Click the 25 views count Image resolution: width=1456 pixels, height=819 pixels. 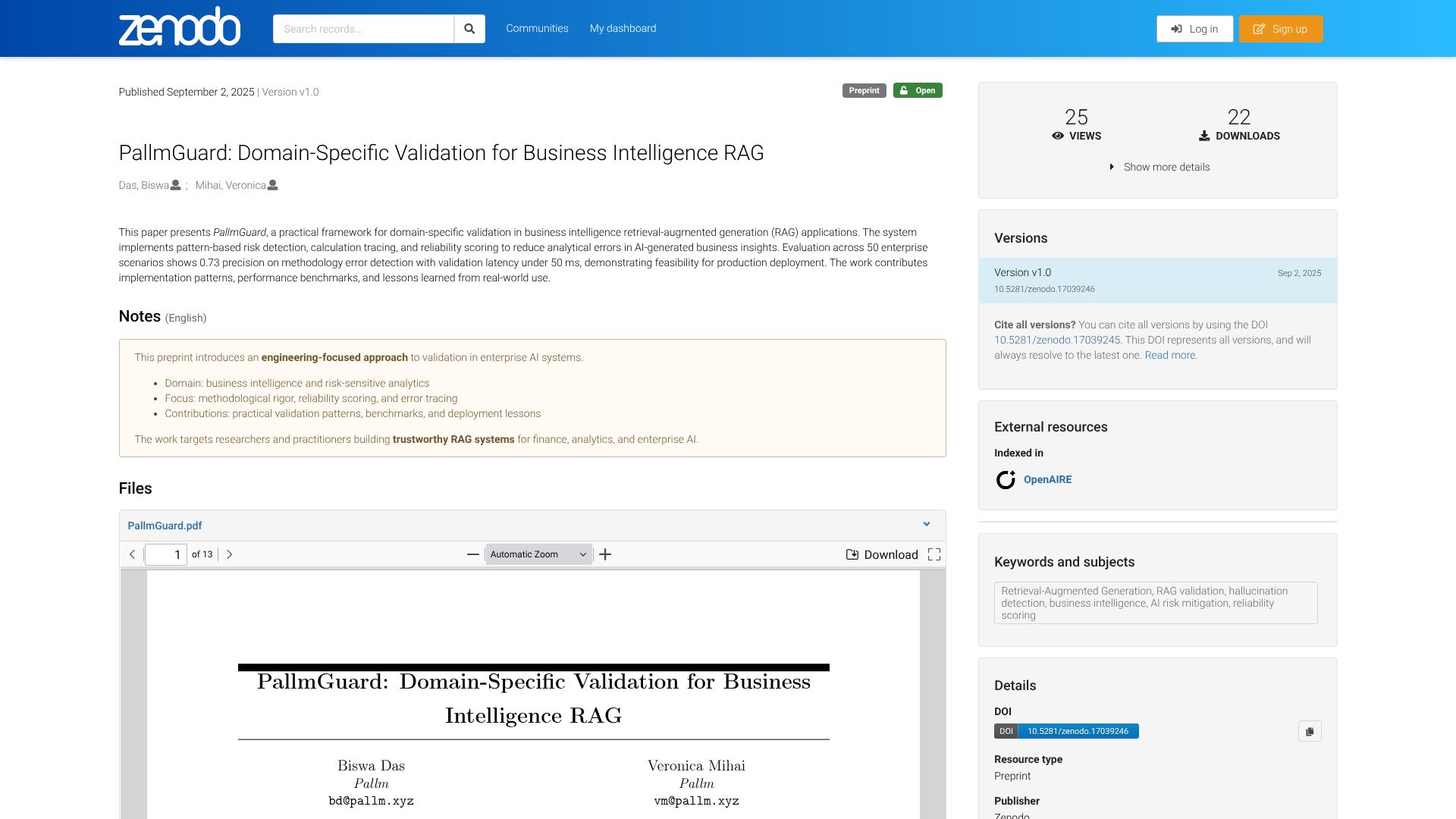click(x=1076, y=117)
